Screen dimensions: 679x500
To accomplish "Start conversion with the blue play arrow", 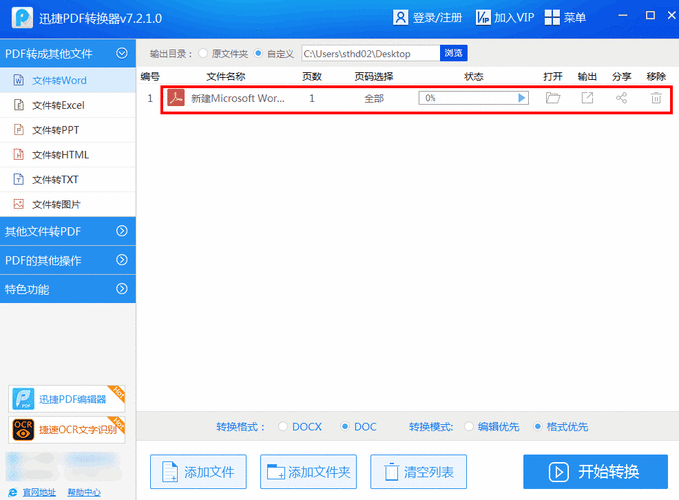I will point(522,98).
